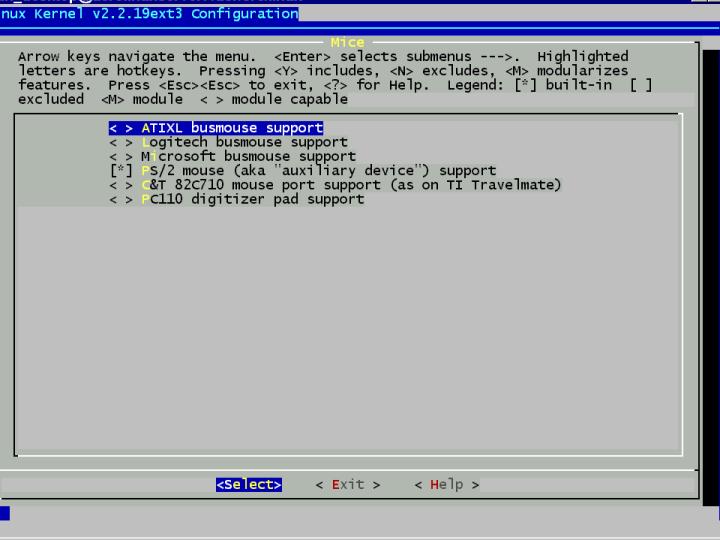Select Microsoft busmouse support row
This screenshot has height=540, width=720.
[x=232, y=157]
